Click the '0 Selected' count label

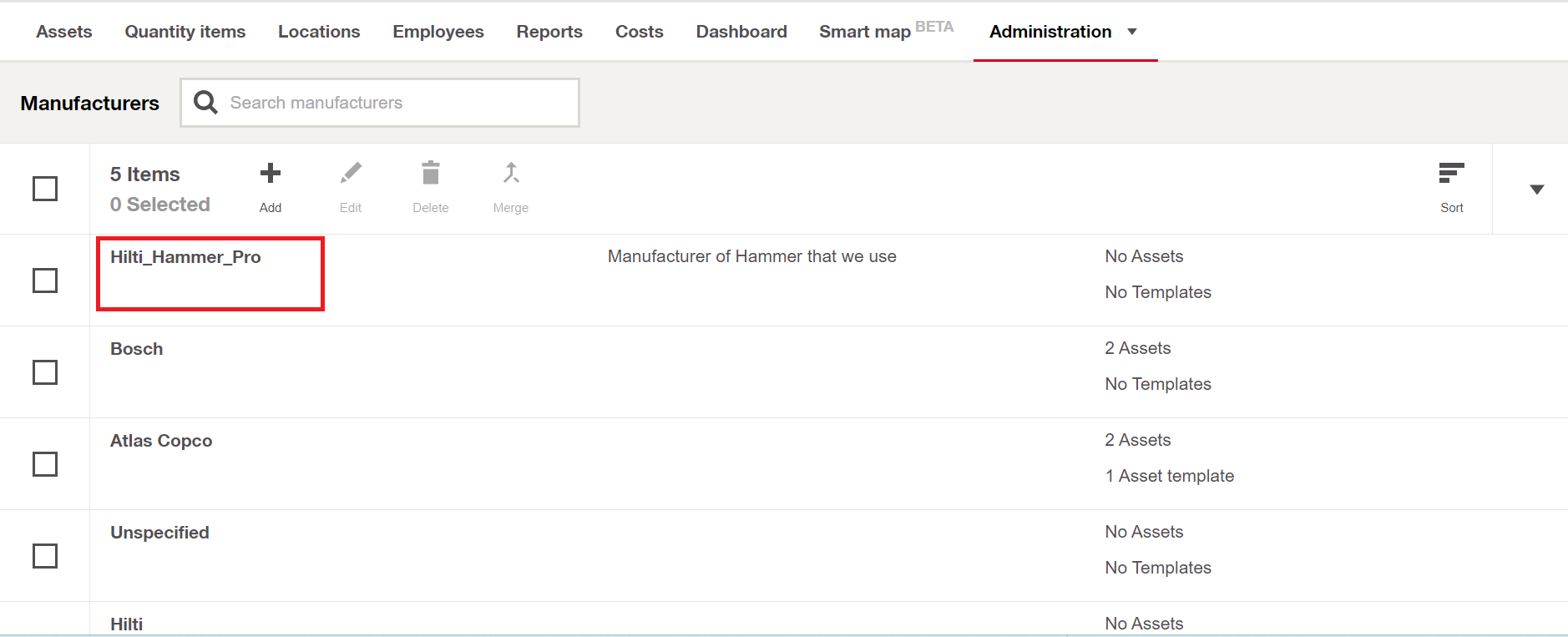160,205
